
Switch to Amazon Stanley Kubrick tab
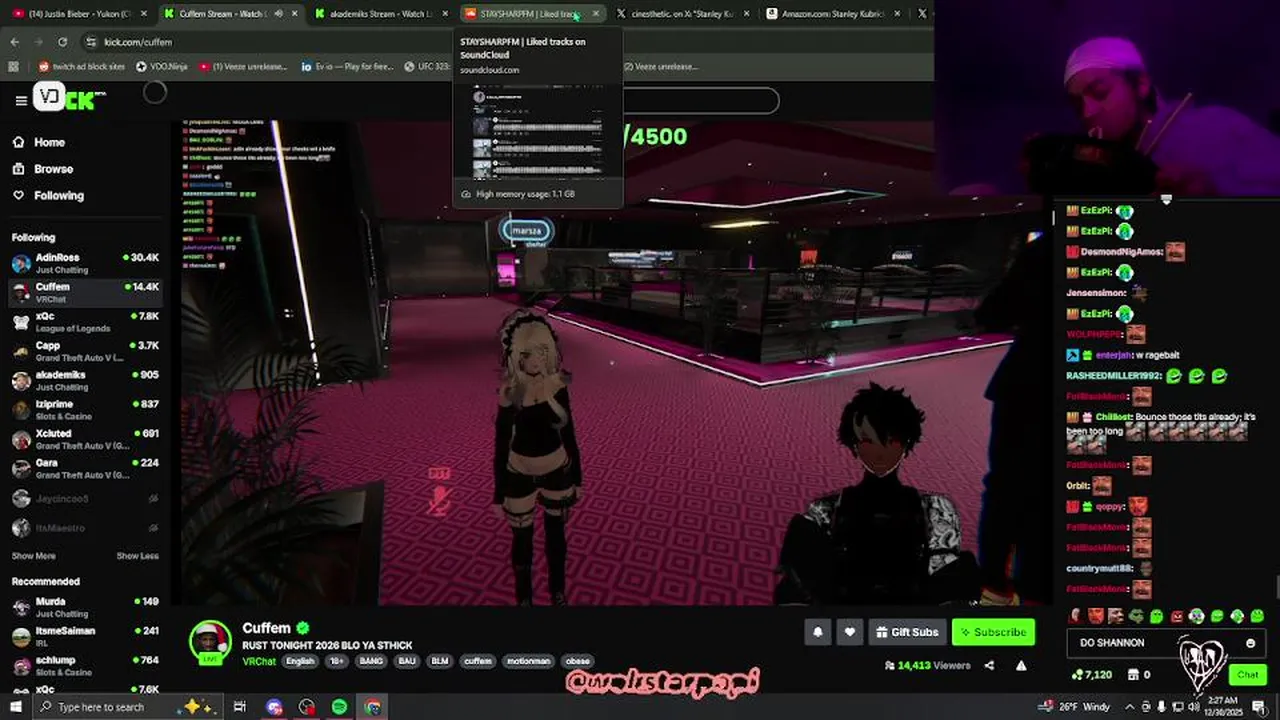click(833, 14)
